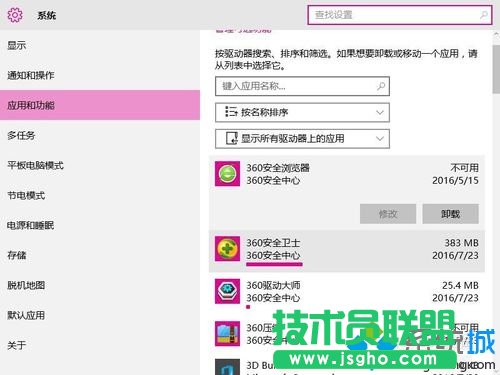The width and height of the screenshot is (500, 375).
Task: Select the 360驱动大师 app name
Action: coord(273,285)
